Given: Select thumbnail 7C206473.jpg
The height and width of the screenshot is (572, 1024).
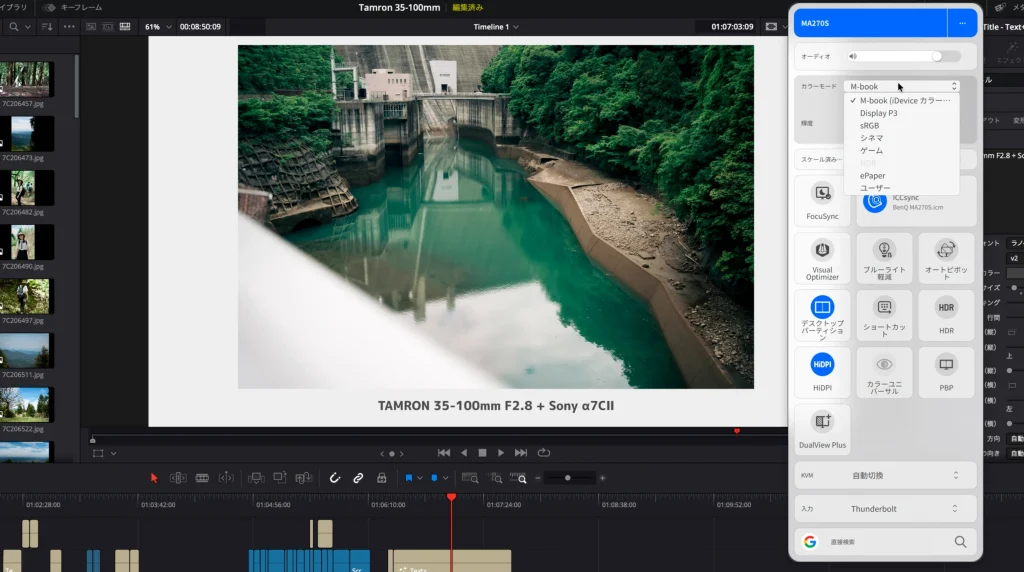Looking at the screenshot, I should click(x=25, y=133).
